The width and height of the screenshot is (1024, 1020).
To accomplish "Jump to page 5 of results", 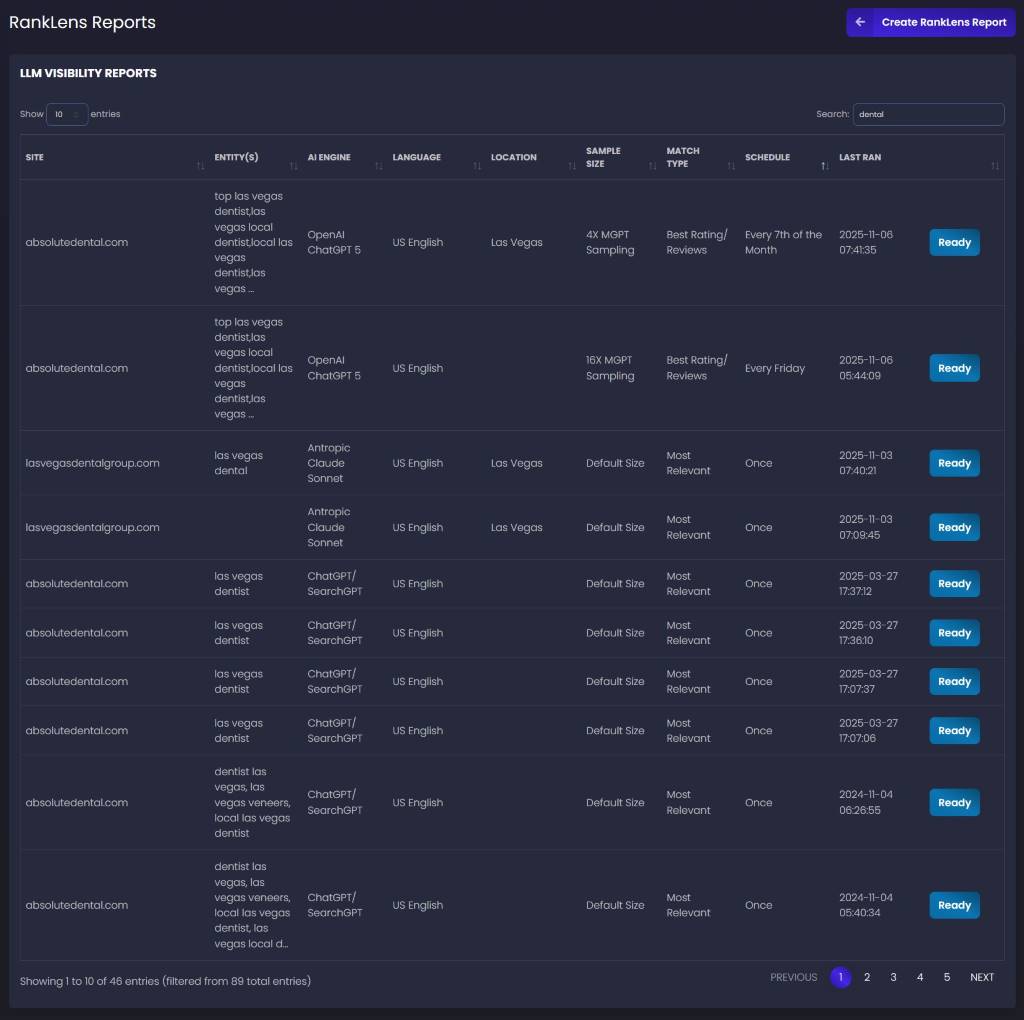I will tap(946, 977).
